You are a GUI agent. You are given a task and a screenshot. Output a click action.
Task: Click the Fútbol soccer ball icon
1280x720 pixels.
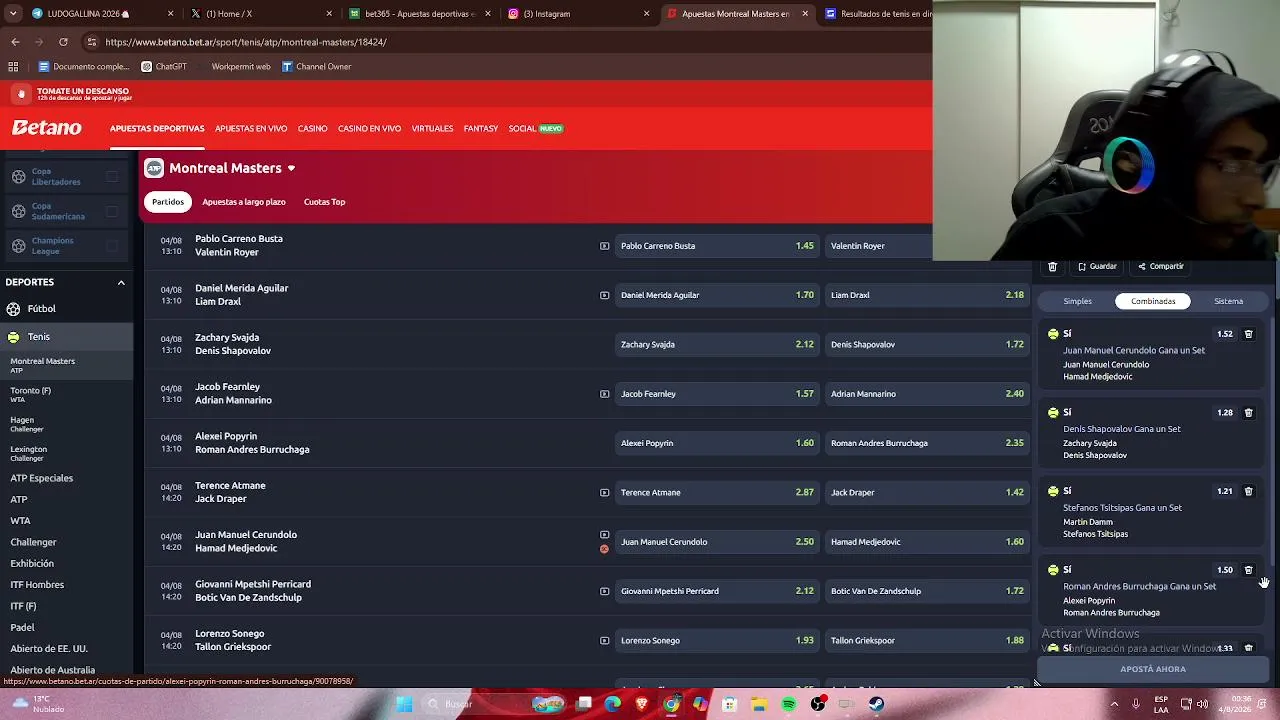pyautogui.click(x=13, y=309)
